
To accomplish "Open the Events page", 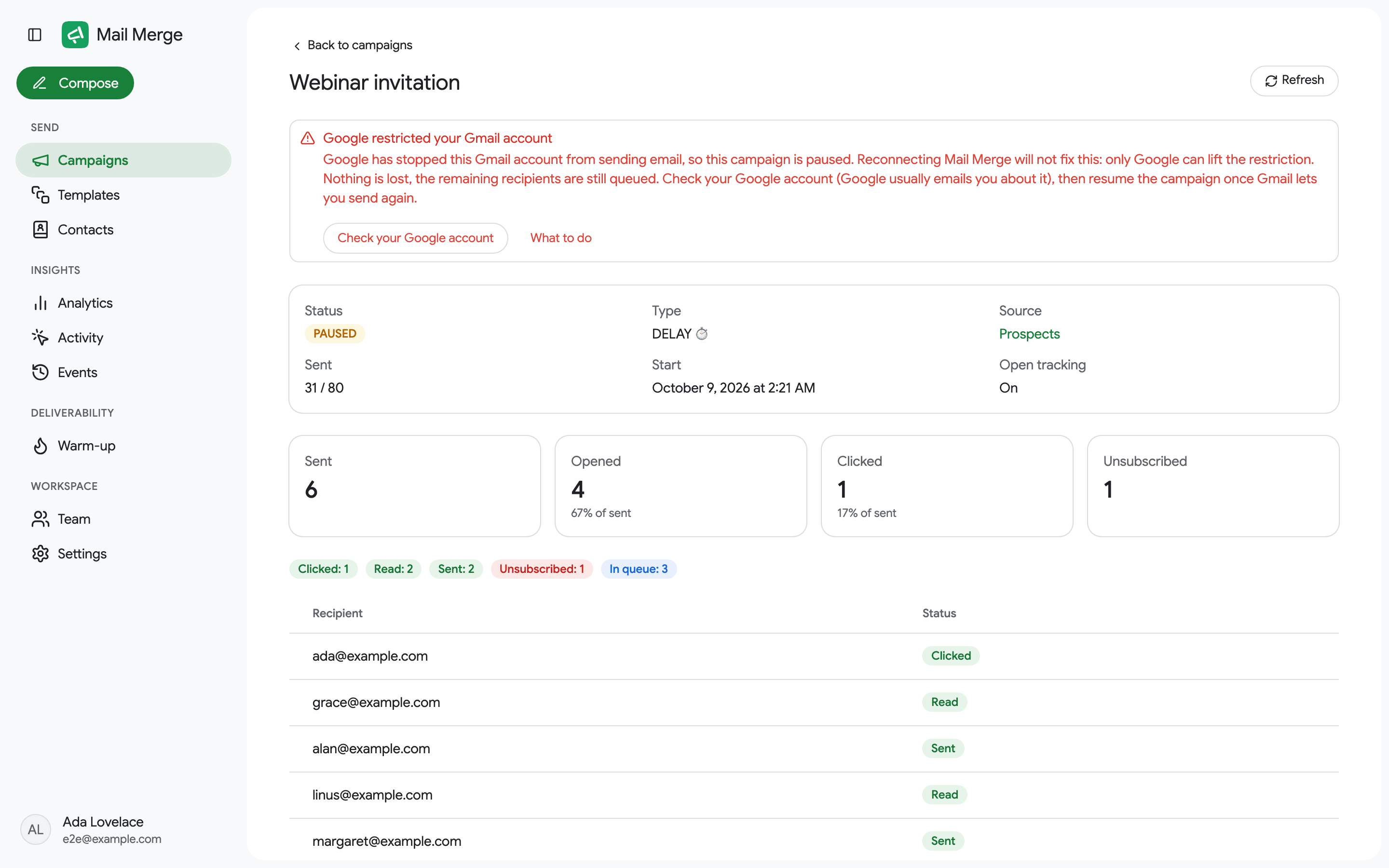I will click(x=123, y=373).
